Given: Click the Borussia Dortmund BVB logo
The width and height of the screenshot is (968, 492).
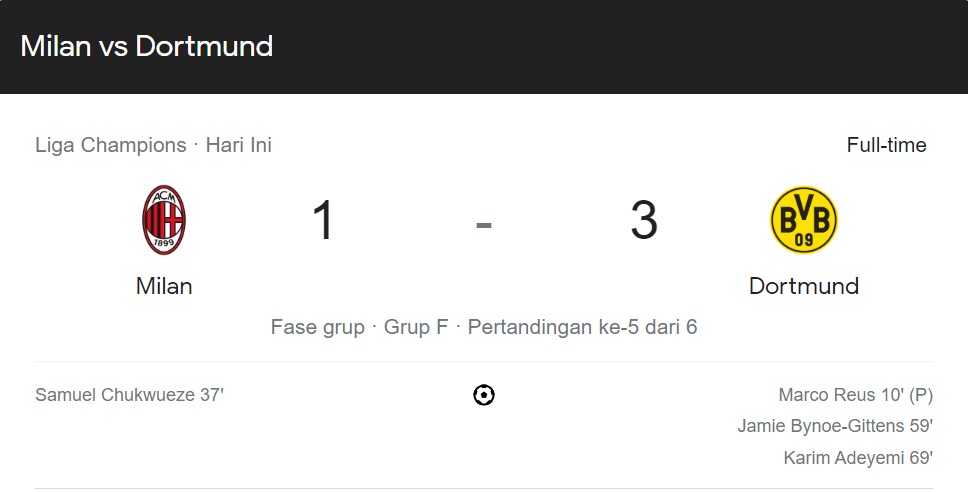Looking at the screenshot, I should [x=804, y=220].
